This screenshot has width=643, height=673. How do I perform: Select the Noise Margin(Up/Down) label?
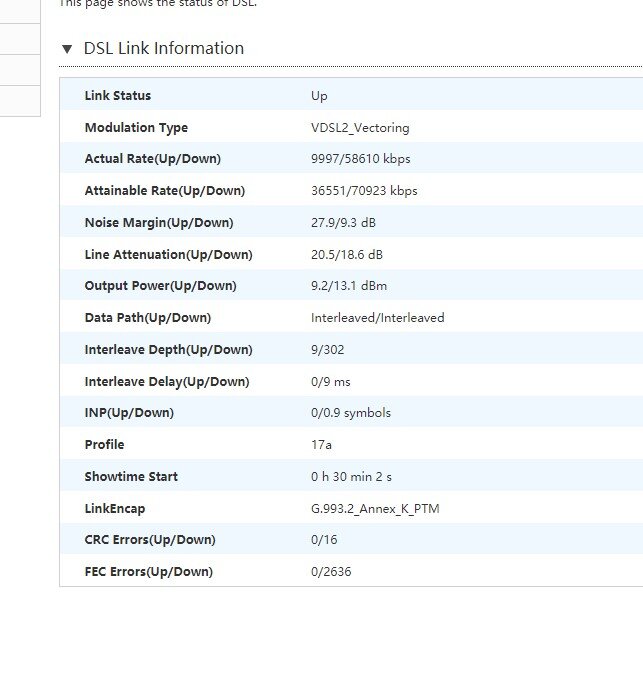[x=159, y=223]
